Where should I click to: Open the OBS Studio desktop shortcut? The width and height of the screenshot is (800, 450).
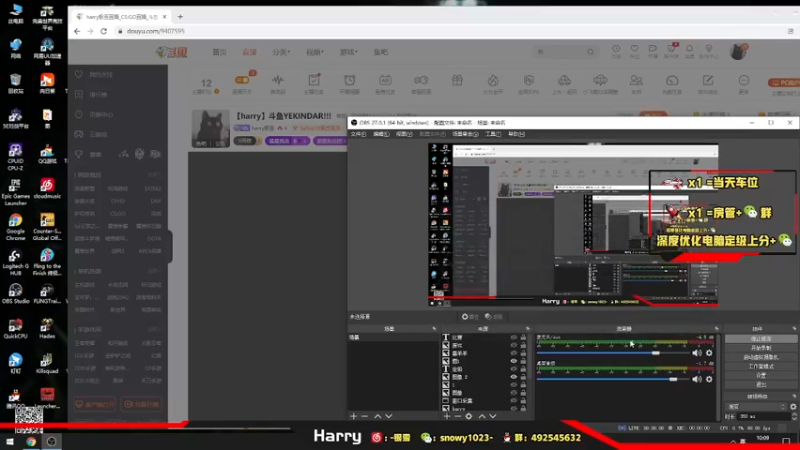click(15, 293)
